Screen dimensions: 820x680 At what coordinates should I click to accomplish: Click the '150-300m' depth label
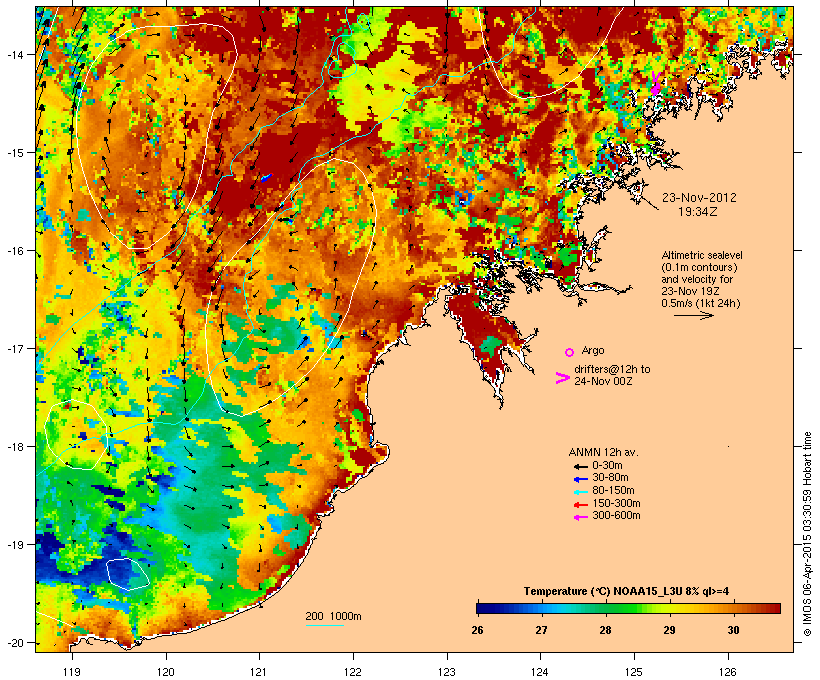click(x=616, y=504)
